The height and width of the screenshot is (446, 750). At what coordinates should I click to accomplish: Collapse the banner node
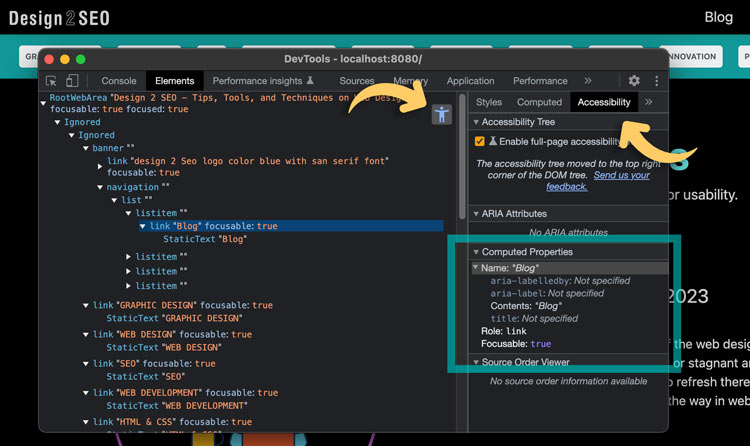[x=86, y=148]
